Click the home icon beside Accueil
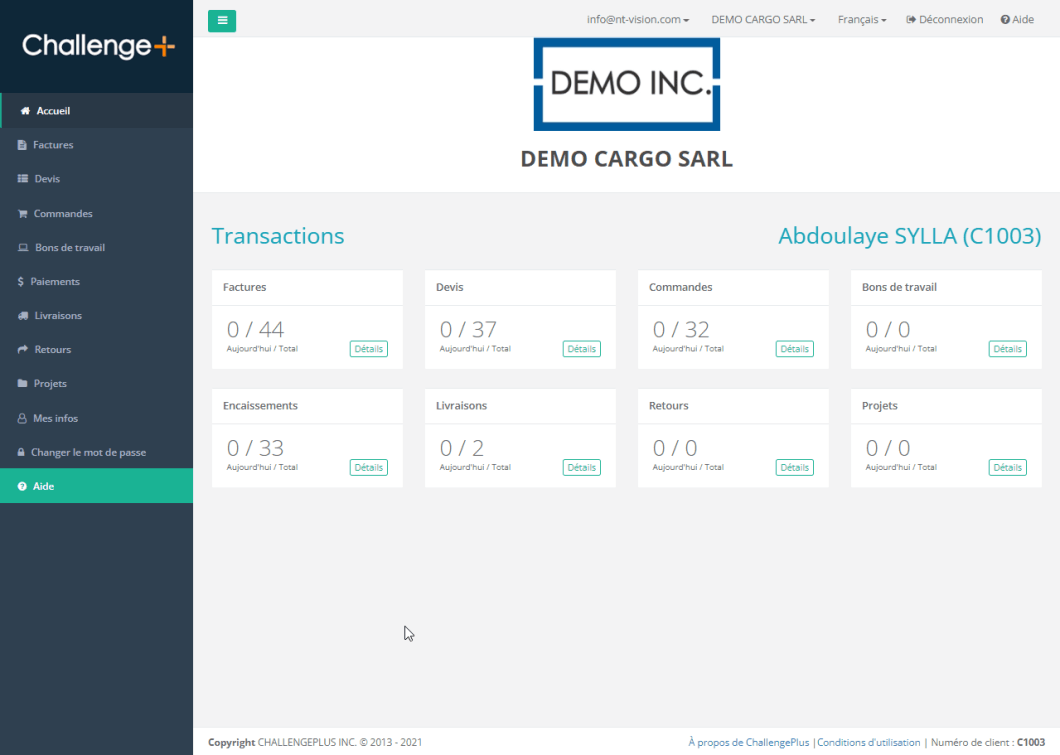The image size is (1060, 755). 26,111
